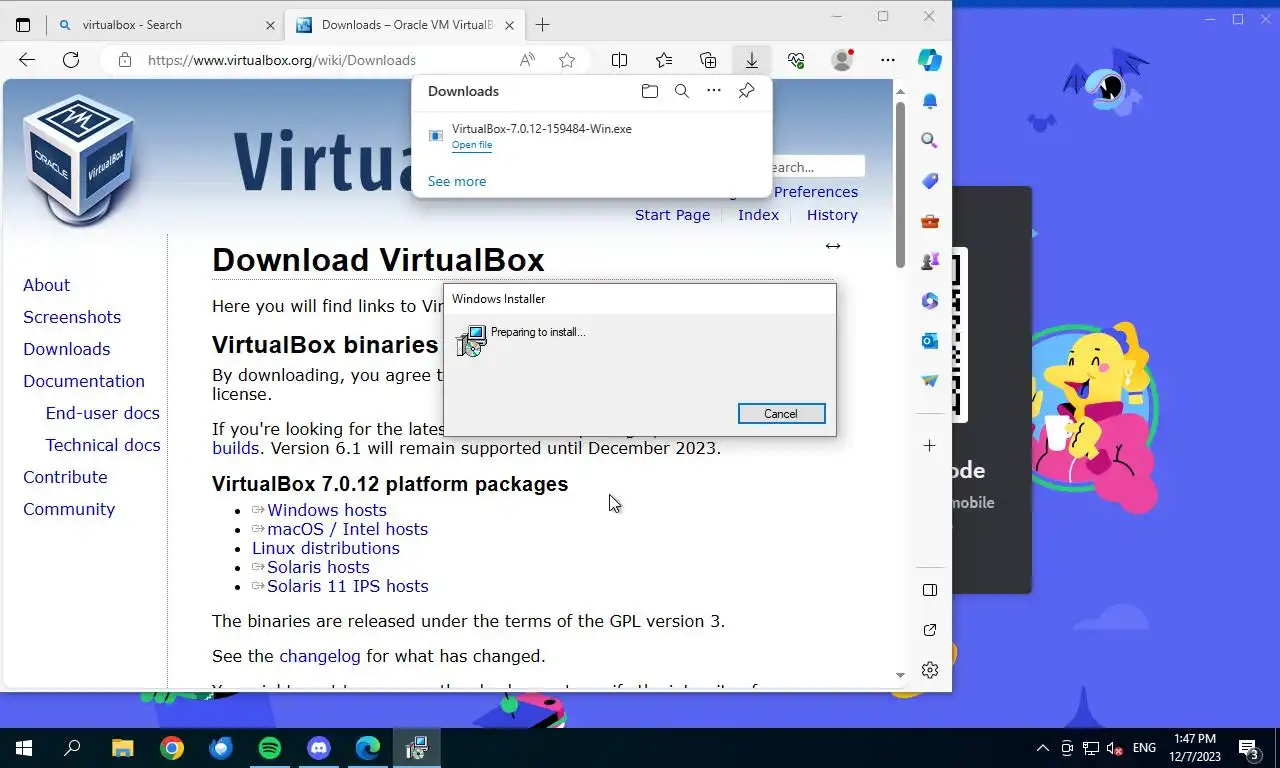
Task: Click Solaris hosts link
Action: tap(318, 567)
